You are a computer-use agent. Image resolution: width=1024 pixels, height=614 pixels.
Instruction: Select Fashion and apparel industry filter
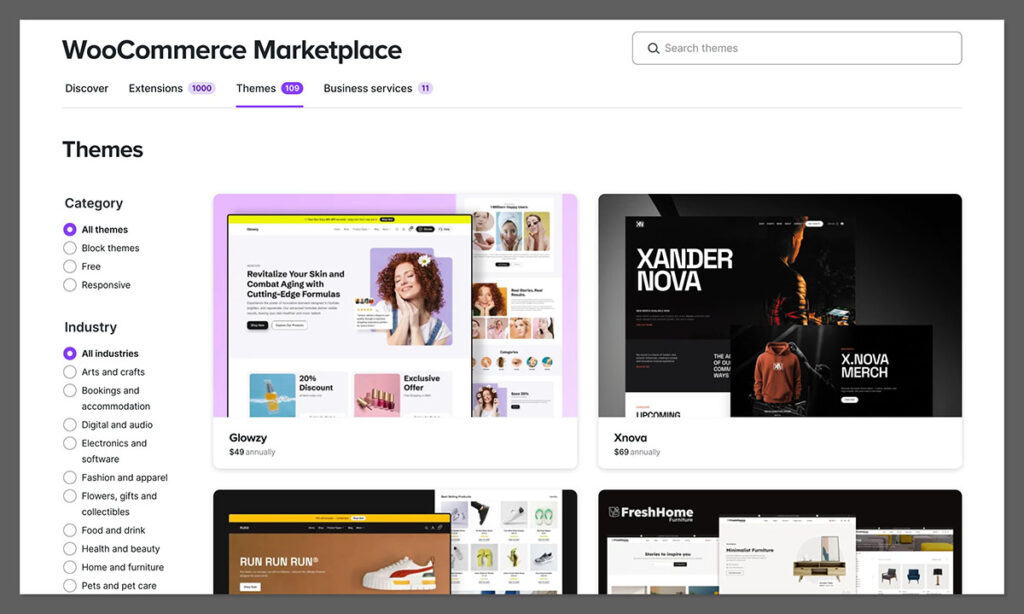pos(70,478)
